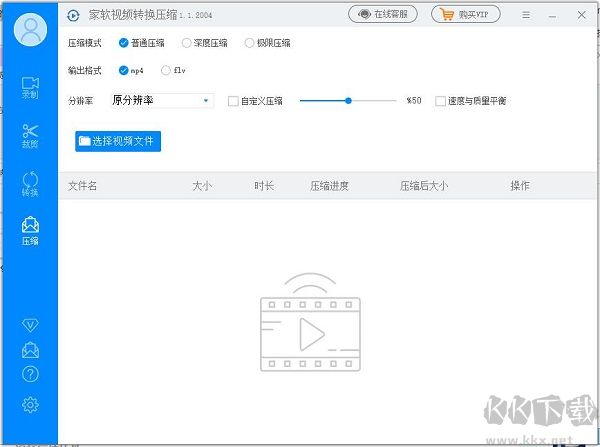Choose flv output format
This screenshot has height=447, width=600.
click(166, 71)
